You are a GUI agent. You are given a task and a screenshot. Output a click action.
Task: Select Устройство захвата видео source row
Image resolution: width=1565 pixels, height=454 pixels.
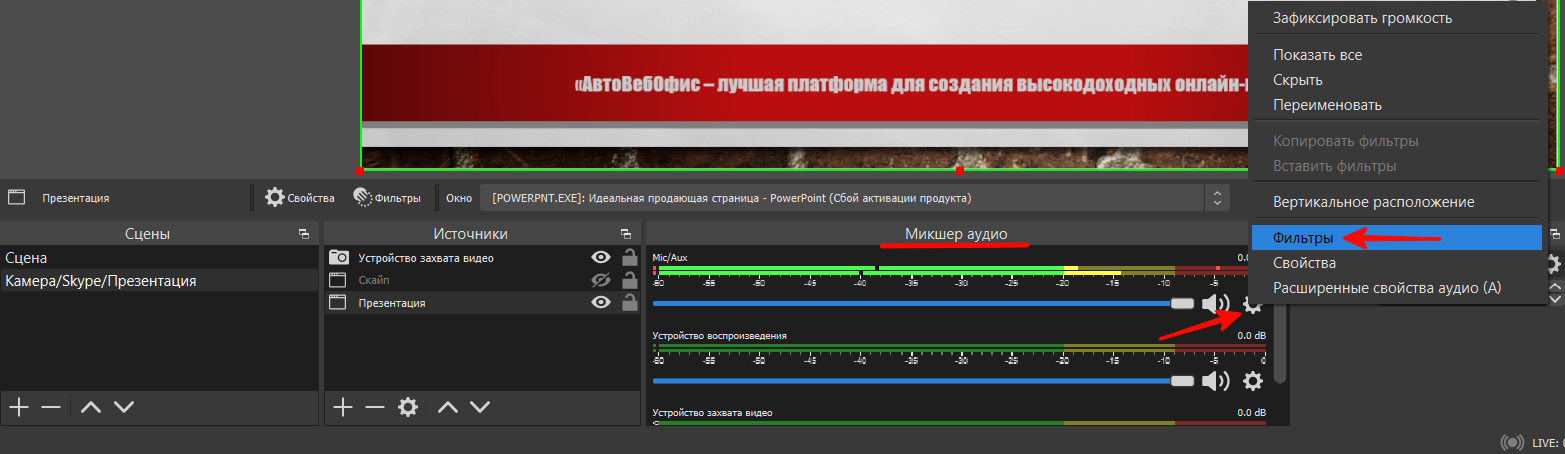click(484, 258)
